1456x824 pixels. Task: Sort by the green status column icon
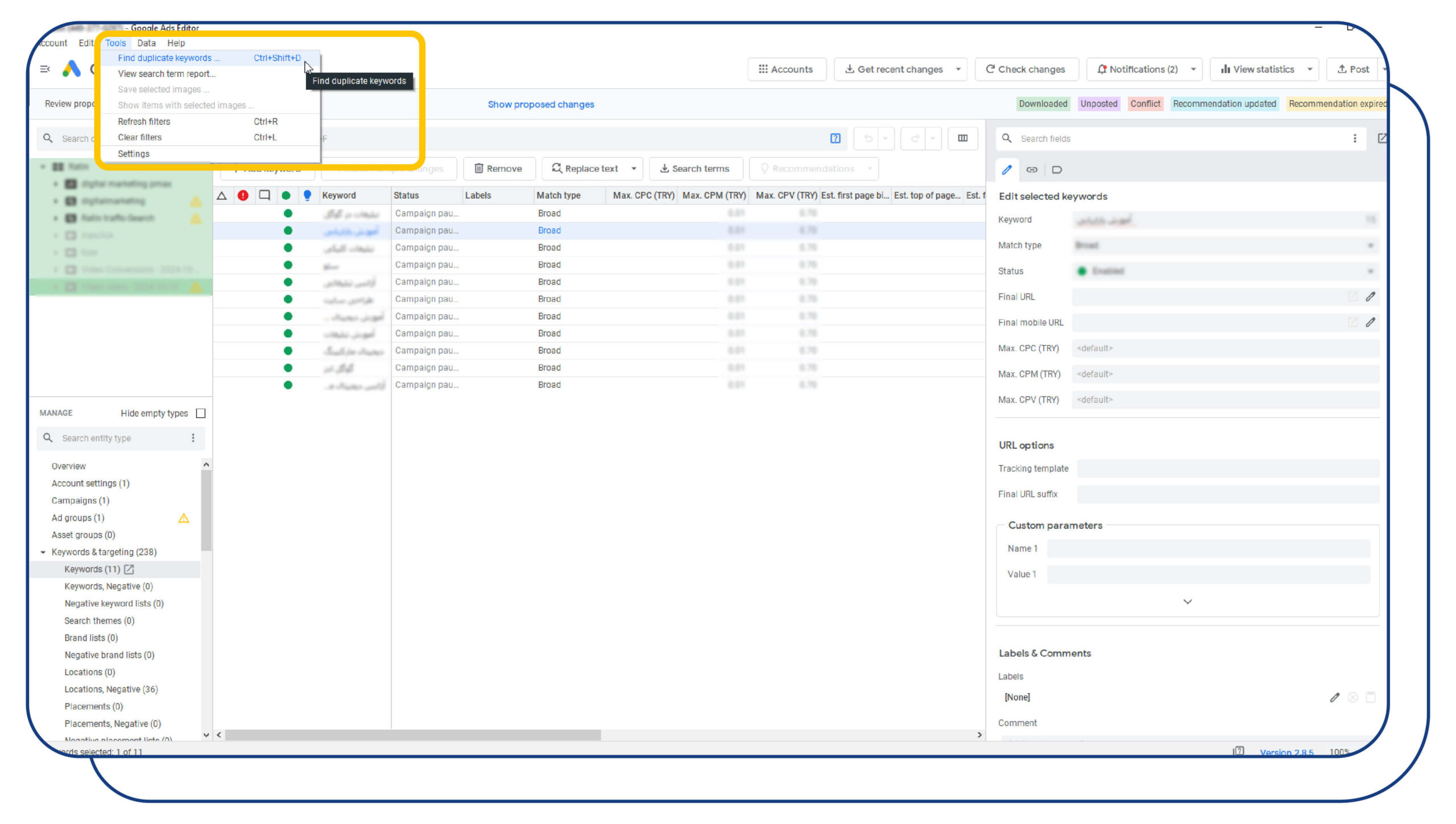[x=286, y=196]
